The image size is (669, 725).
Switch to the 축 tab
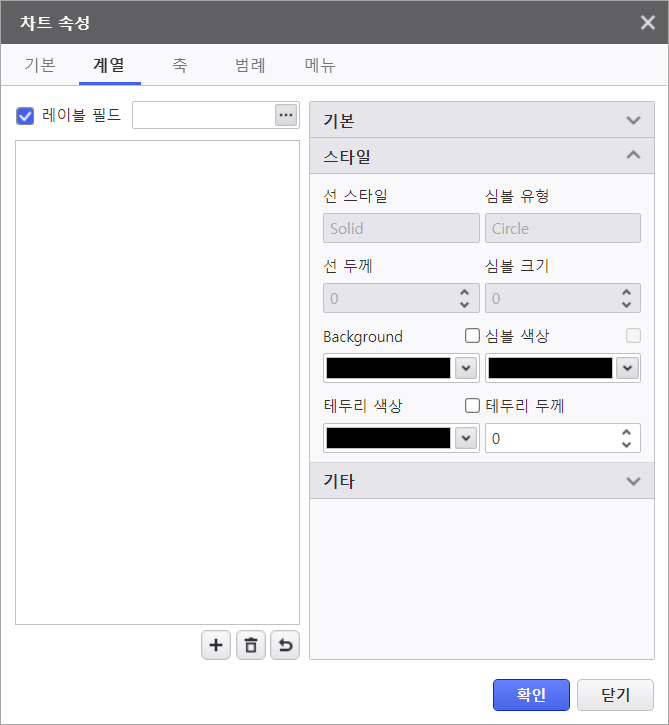point(179,65)
